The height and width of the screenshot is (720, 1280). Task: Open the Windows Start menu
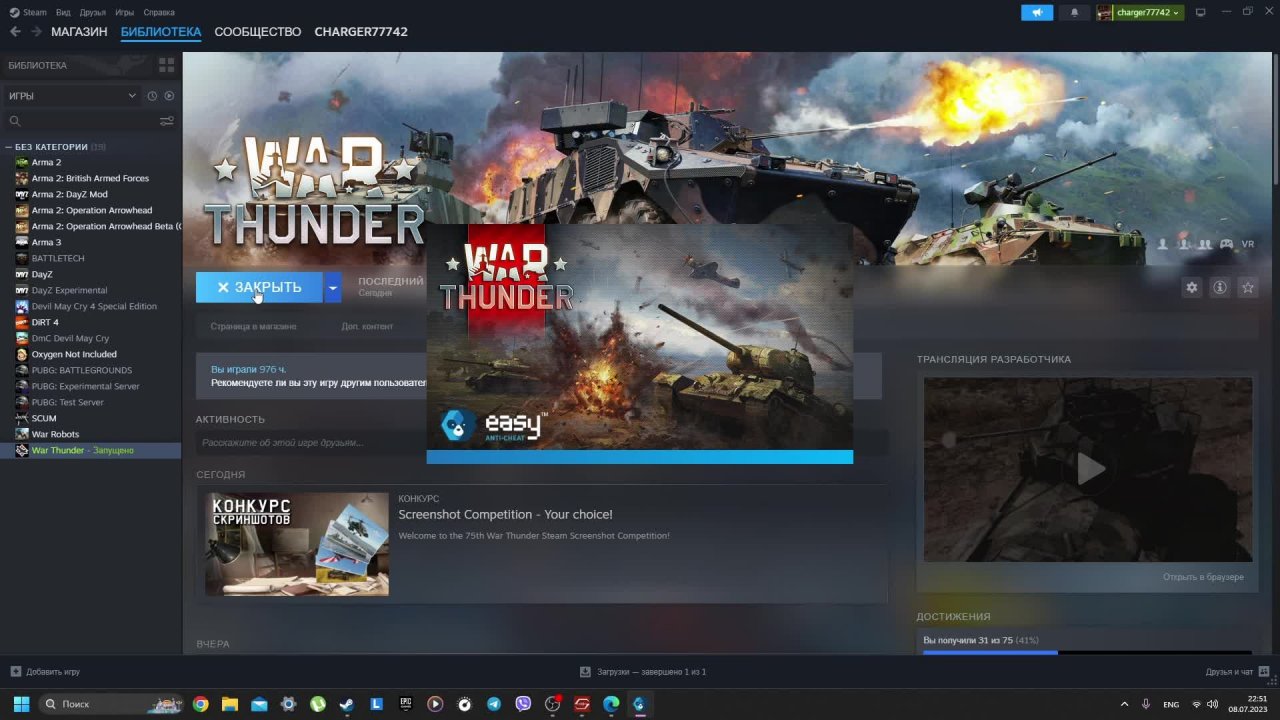click(x=21, y=704)
